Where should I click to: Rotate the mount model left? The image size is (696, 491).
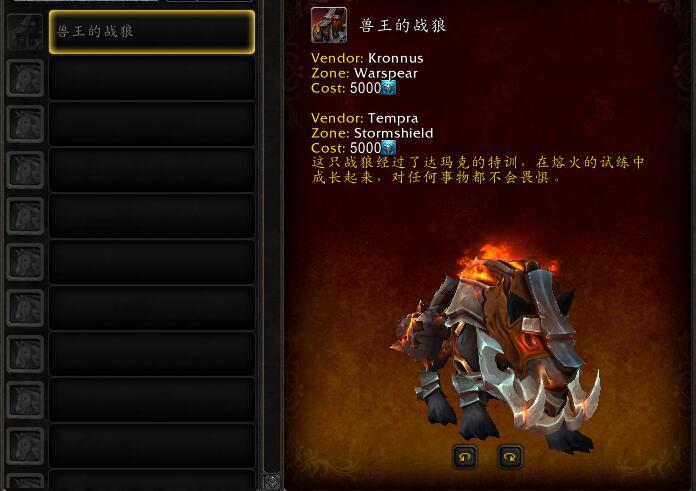point(465,456)
